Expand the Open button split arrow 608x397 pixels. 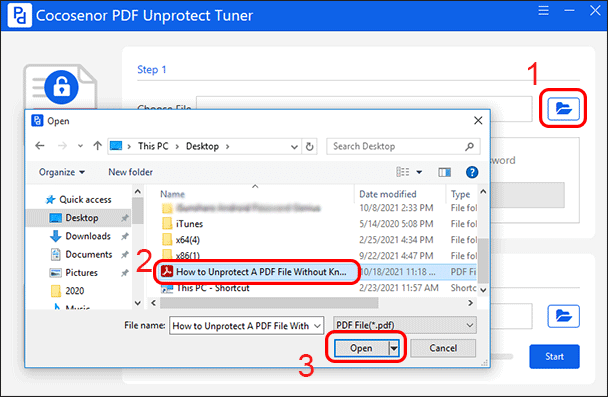pos(394,348)
